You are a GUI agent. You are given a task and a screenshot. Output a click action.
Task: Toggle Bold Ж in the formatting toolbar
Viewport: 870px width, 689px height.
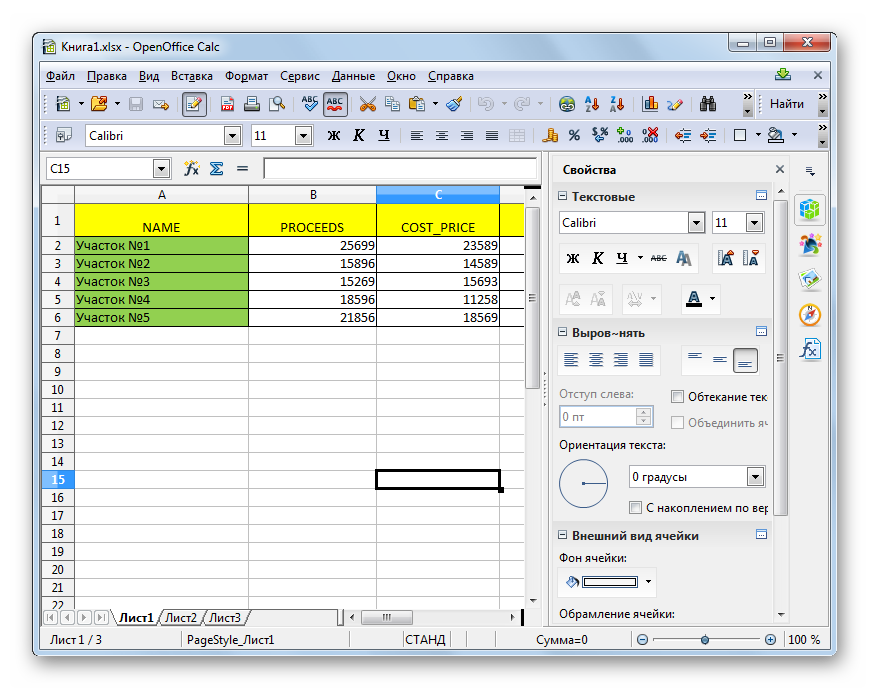click(x=333, y=135)
